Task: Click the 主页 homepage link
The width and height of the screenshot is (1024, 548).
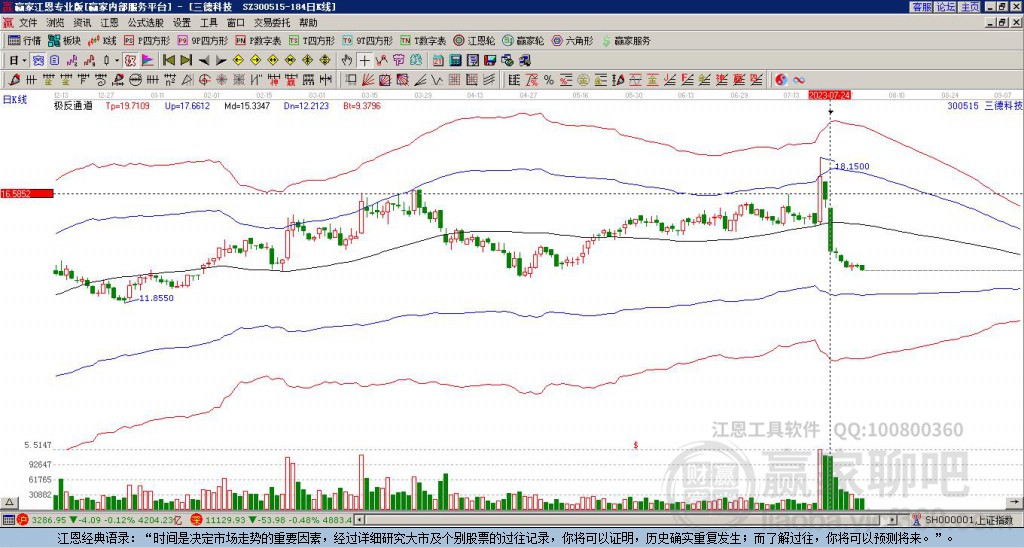Action: [x=969, y=7]
